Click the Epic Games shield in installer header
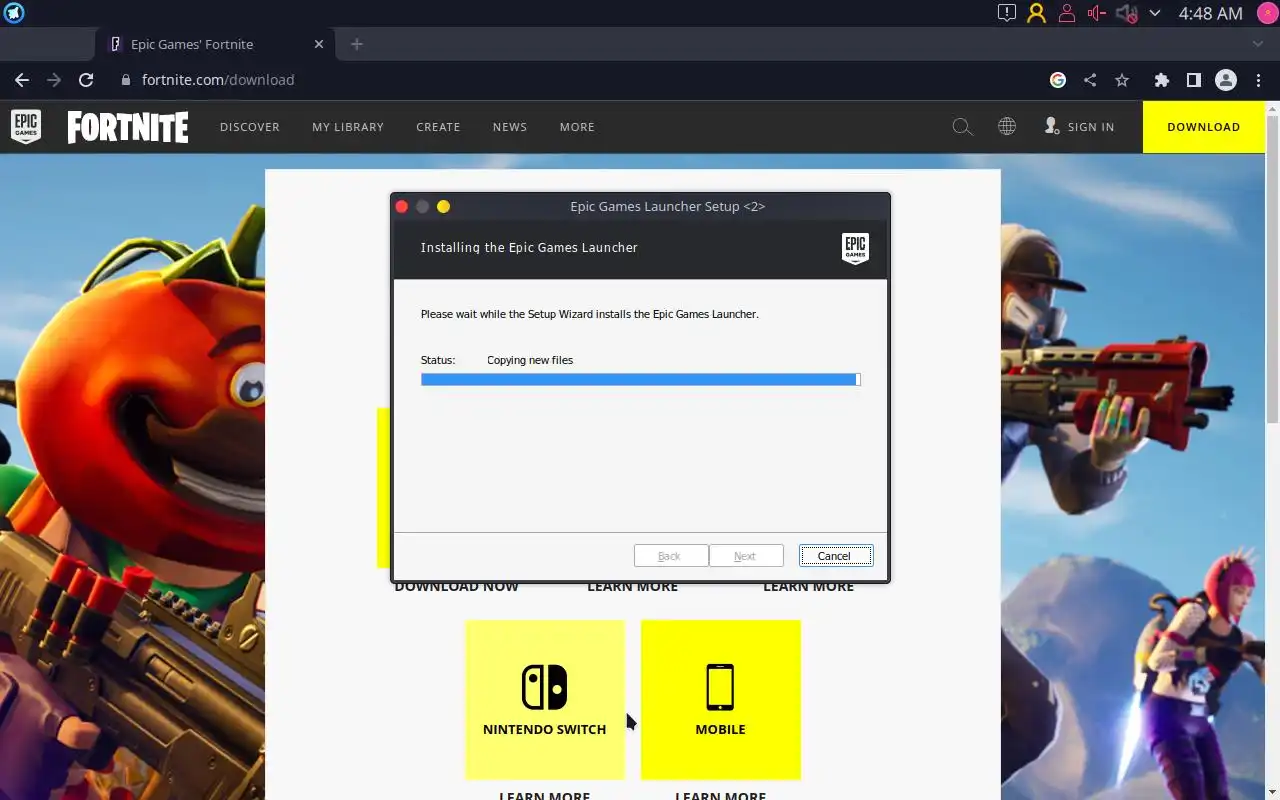 click(x=855, y=248)
